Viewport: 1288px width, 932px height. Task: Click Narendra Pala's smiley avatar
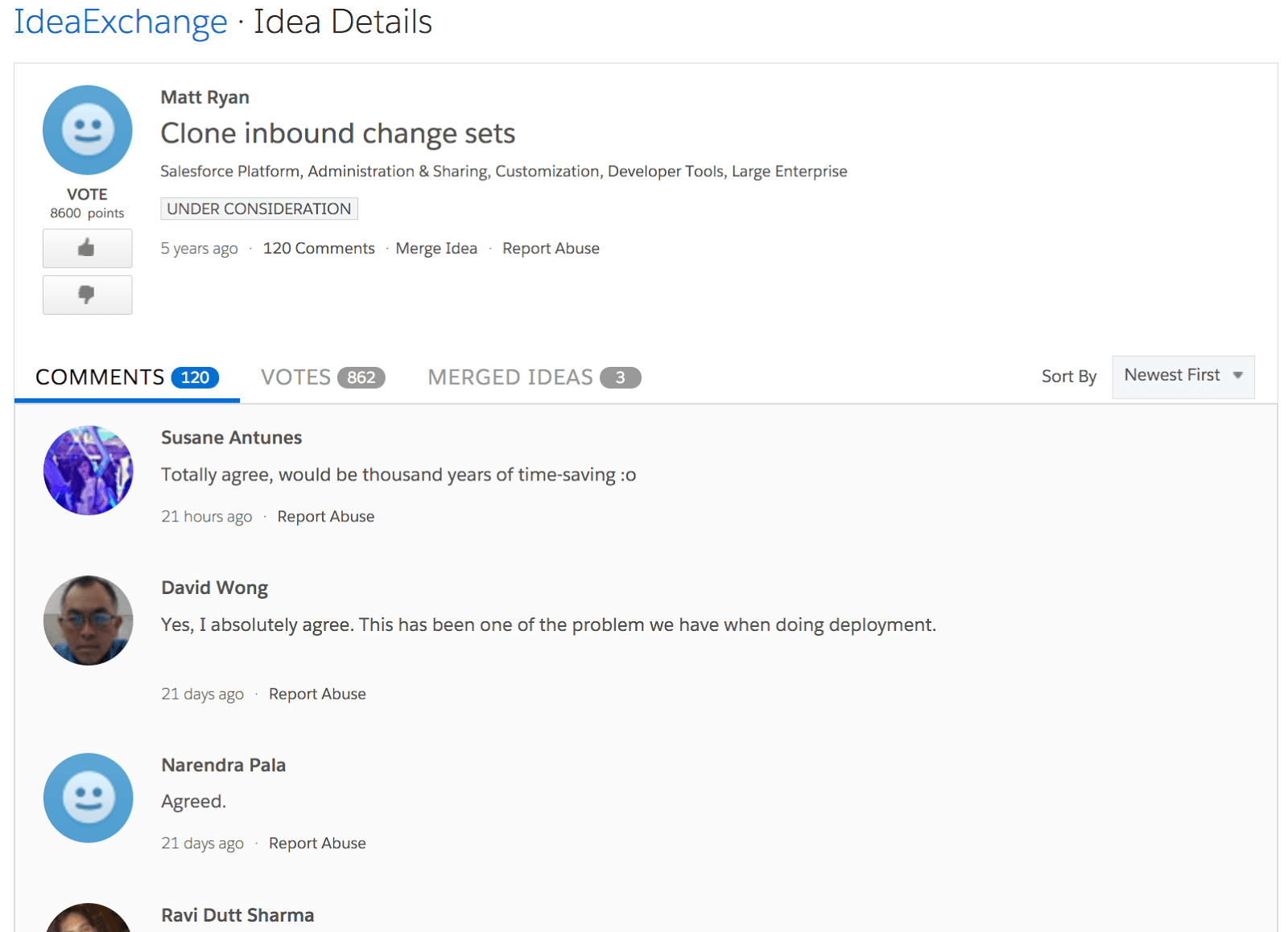[x=88, y=798]
